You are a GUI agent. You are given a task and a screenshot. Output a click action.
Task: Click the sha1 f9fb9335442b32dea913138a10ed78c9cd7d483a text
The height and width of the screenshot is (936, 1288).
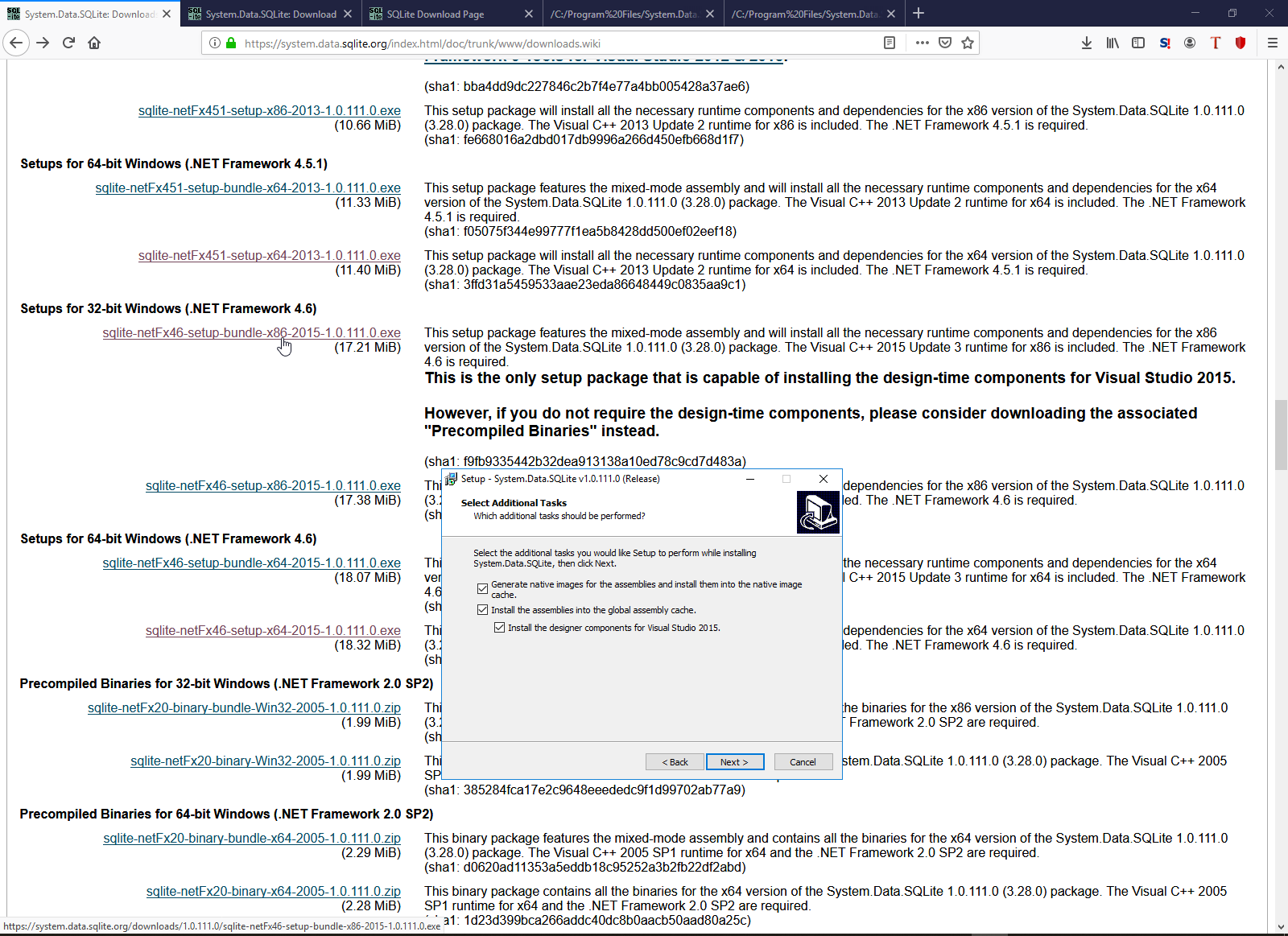pos(585,462)
